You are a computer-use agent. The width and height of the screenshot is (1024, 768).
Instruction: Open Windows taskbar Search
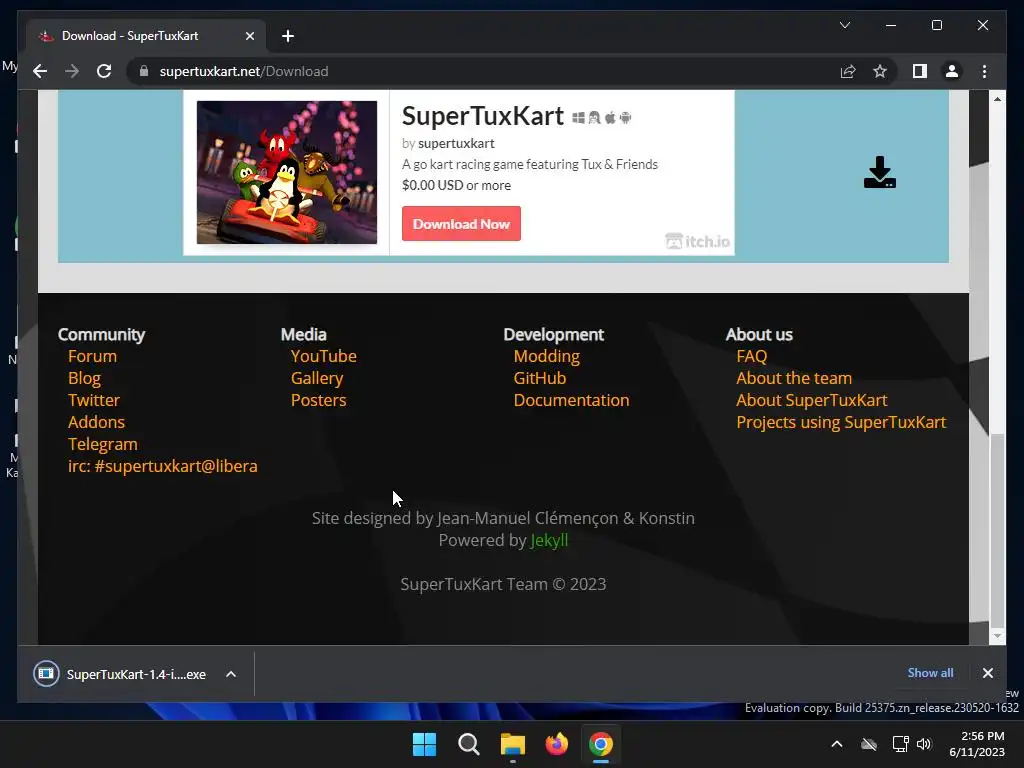tap(468, 744)
